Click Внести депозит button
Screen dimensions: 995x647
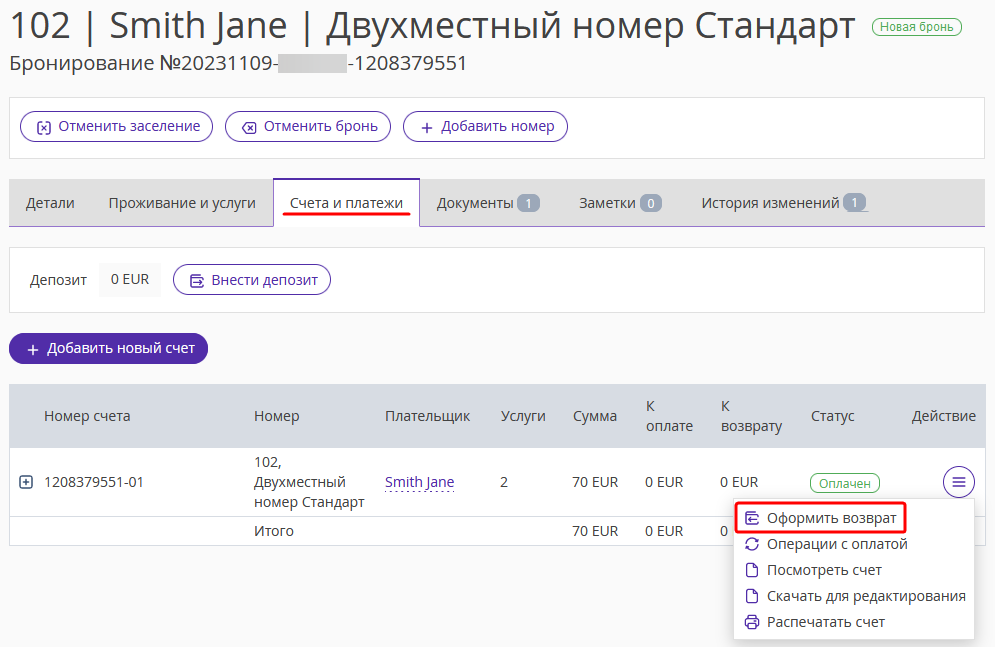click(252, 280)
